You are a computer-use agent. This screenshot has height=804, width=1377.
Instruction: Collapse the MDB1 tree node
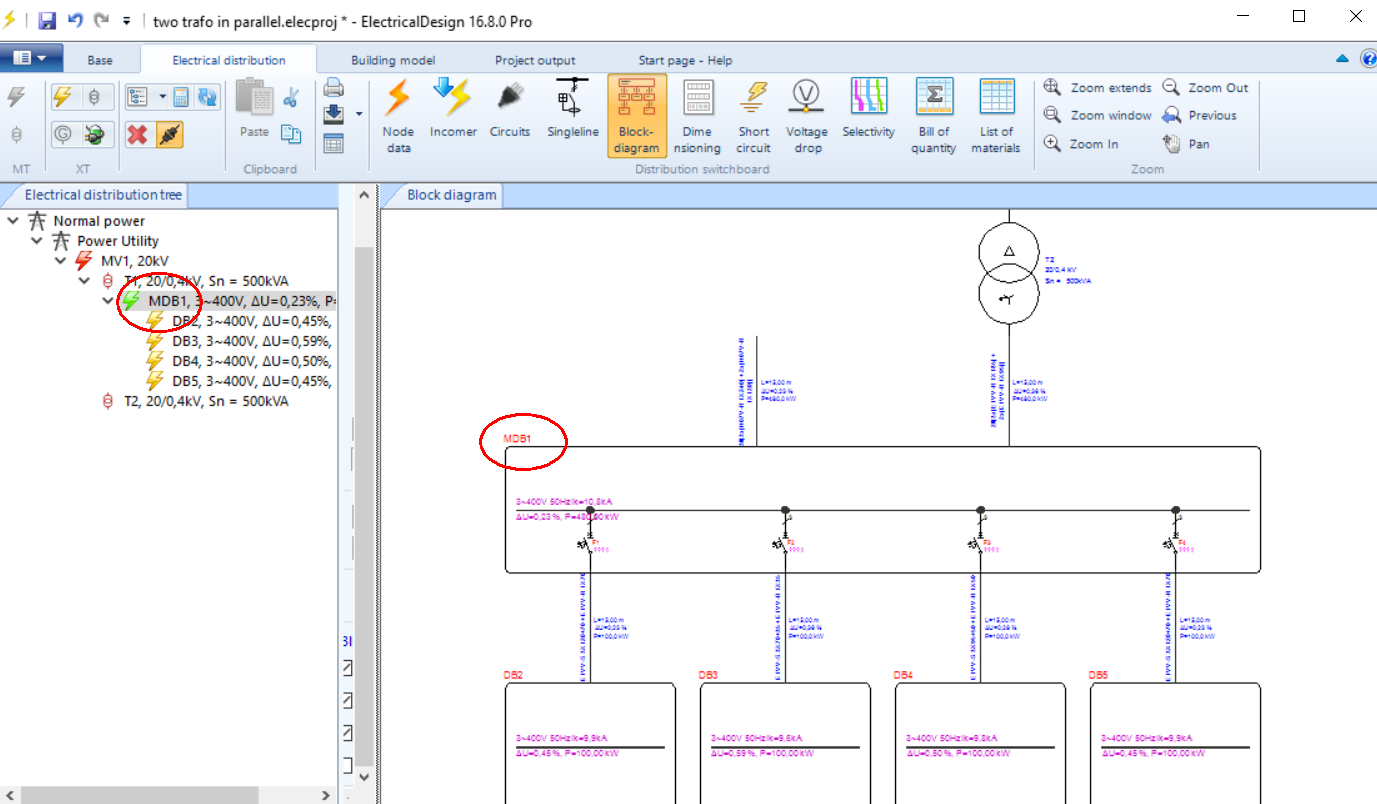pos(108,301)
